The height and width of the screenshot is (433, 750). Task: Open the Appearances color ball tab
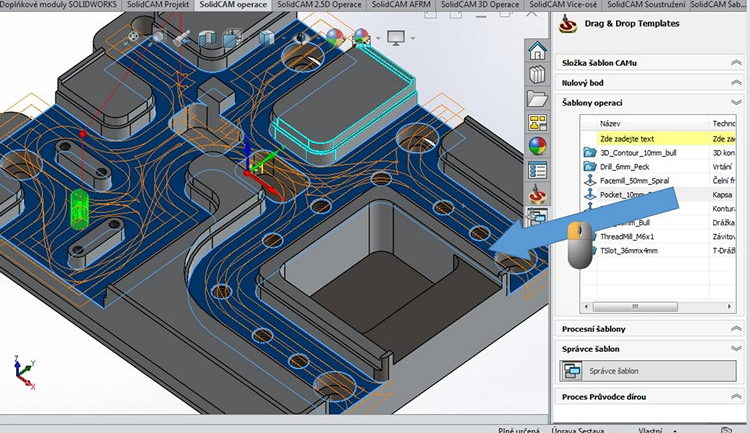(537, 146)
